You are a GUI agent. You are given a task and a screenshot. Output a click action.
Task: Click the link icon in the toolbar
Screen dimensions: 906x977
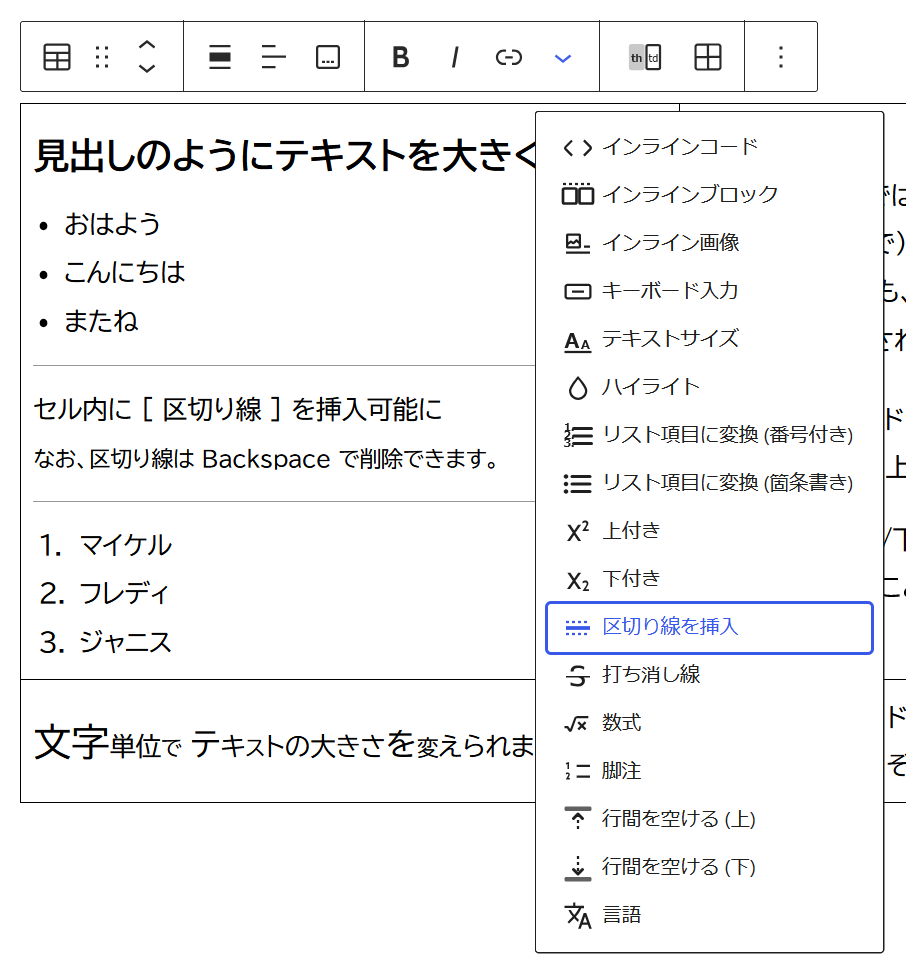tap(508, 57)
